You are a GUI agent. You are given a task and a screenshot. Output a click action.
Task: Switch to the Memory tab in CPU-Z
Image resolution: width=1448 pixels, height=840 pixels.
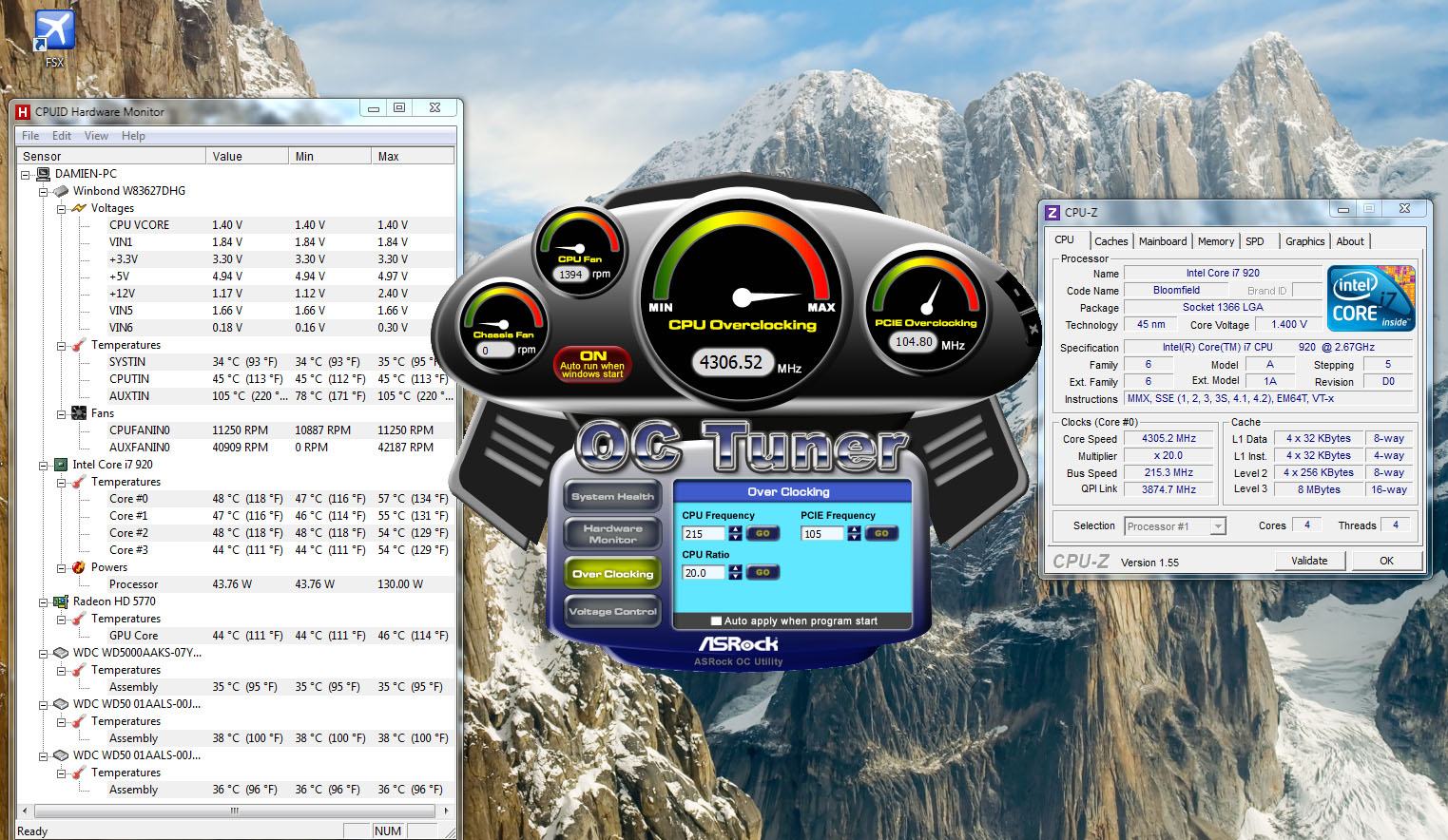click(1215, 241)
